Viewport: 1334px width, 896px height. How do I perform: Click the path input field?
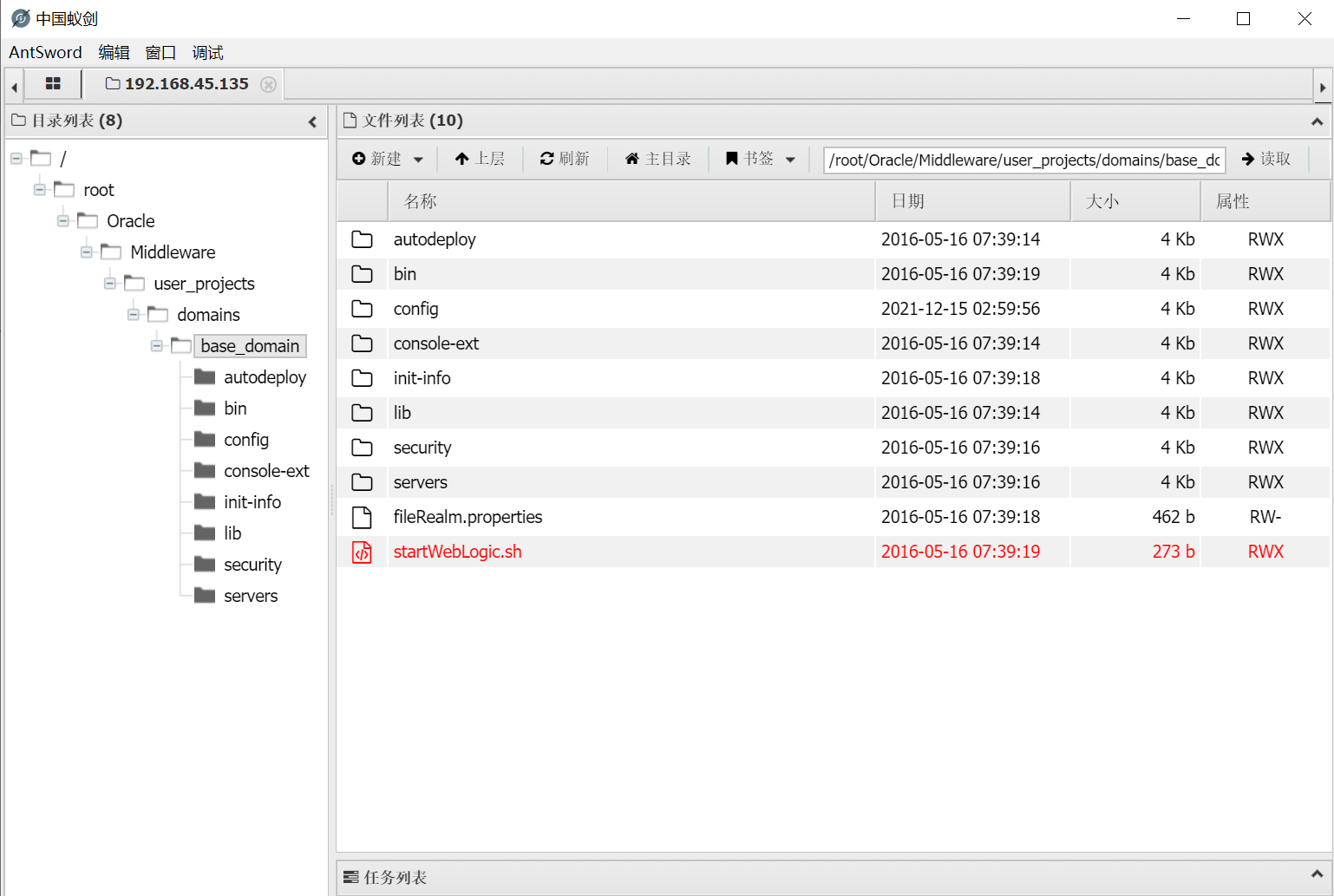pos(1023,160)
